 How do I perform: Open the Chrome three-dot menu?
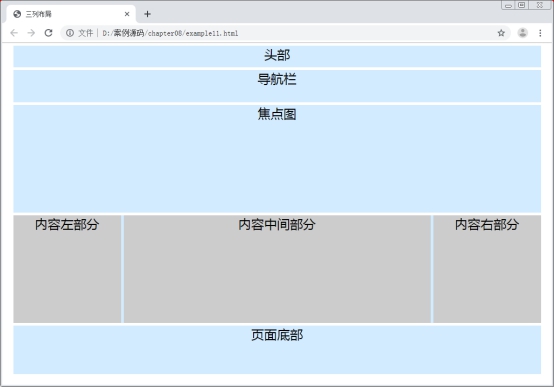click(540, 33)
